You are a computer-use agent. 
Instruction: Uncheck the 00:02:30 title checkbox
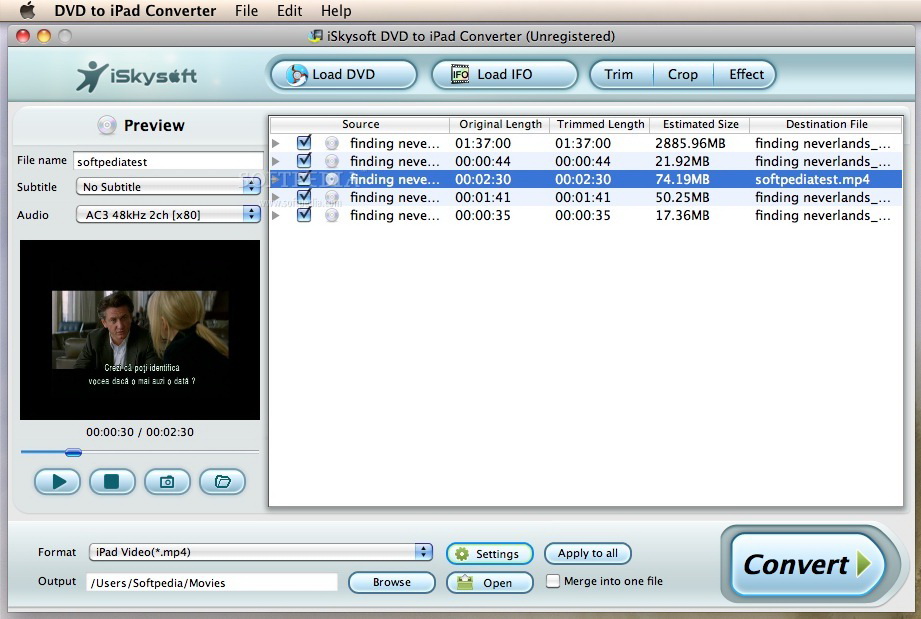pos(304,179)
